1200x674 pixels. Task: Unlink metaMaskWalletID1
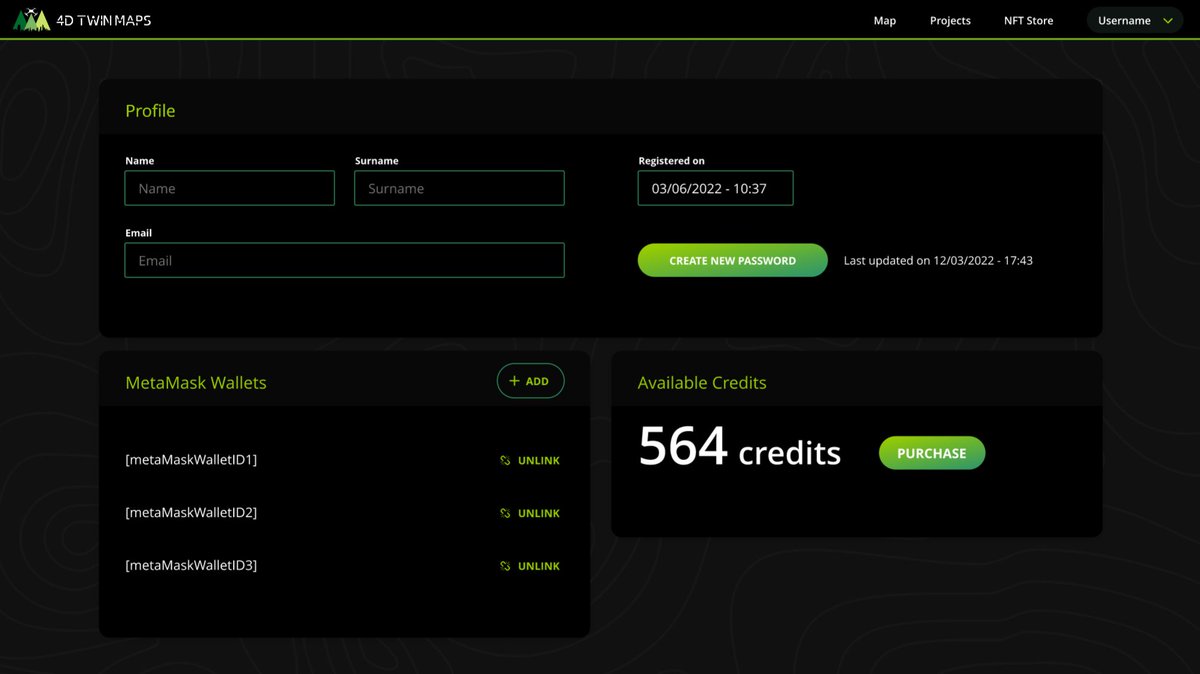point(530,461)
